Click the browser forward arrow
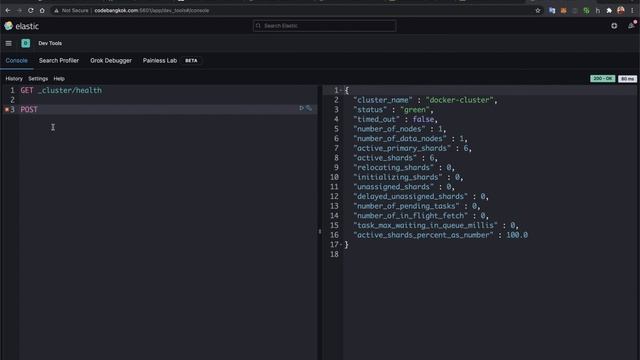 pyautogui.click(x=19, y=11)
